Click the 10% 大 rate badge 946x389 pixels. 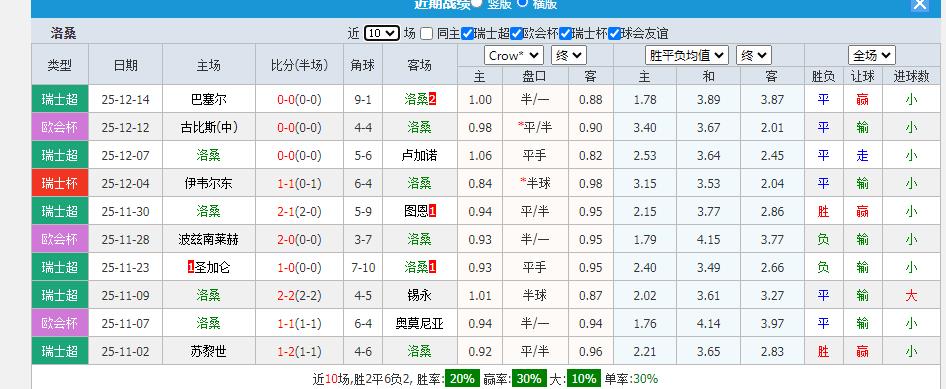pyautogui.click(x=584, y=379)
